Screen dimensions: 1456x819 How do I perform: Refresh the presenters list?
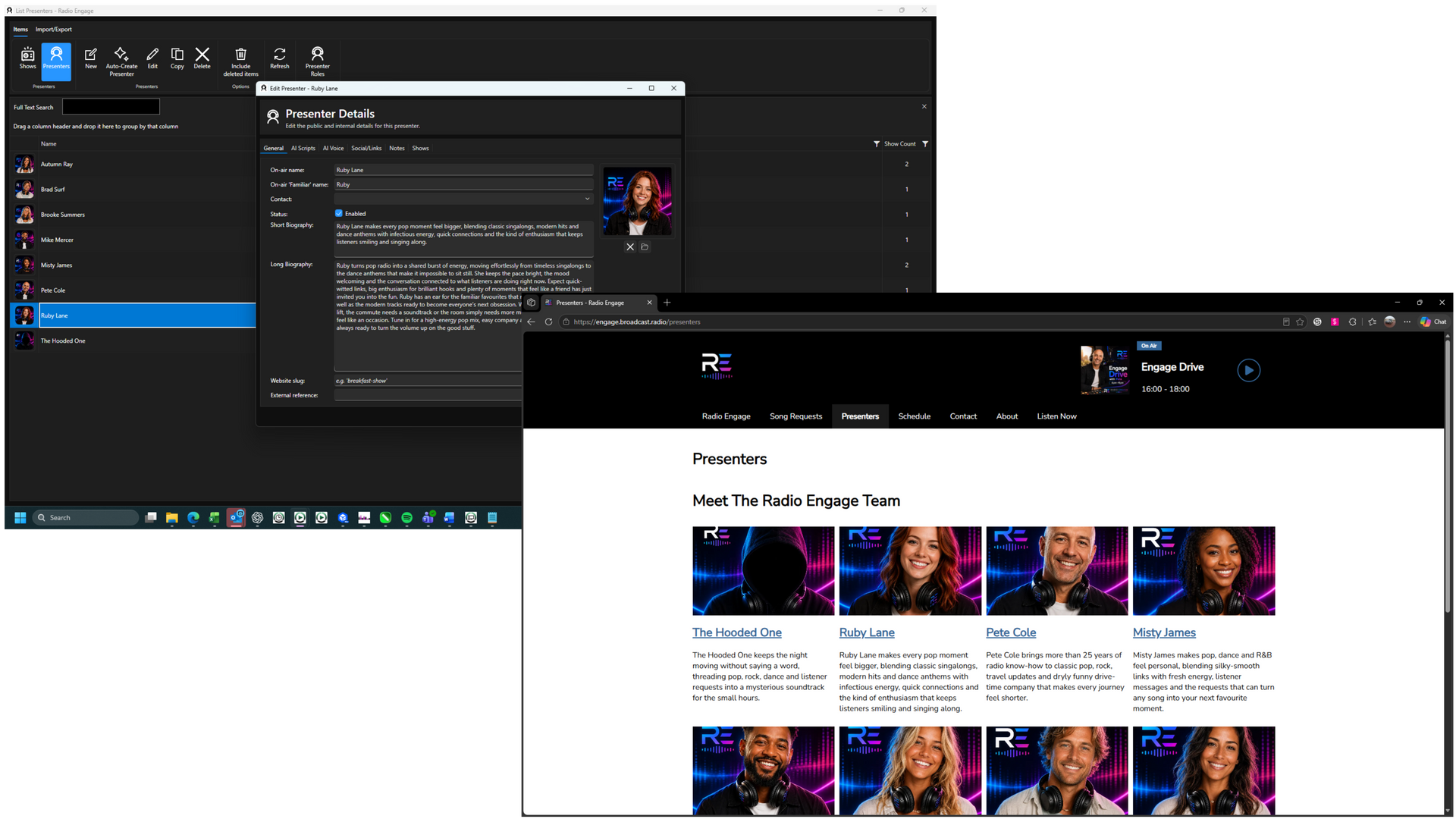280,58
